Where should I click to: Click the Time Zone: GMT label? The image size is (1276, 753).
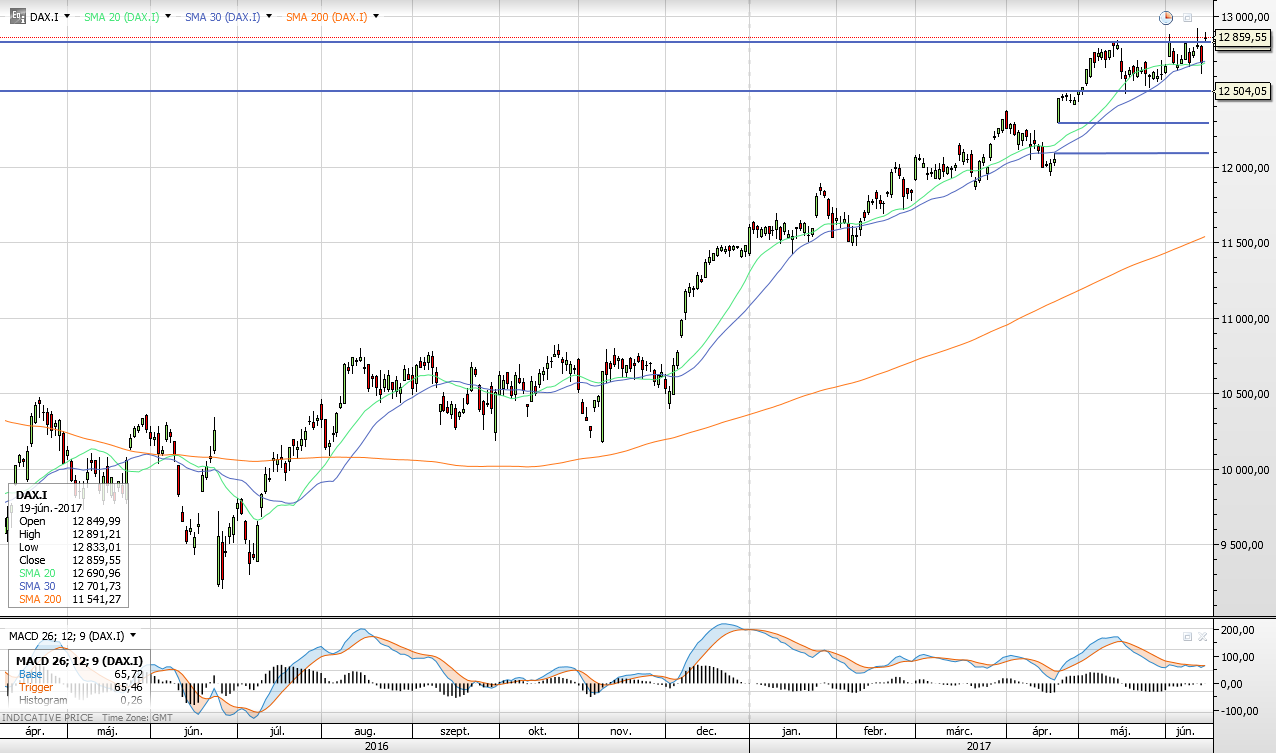137,718
